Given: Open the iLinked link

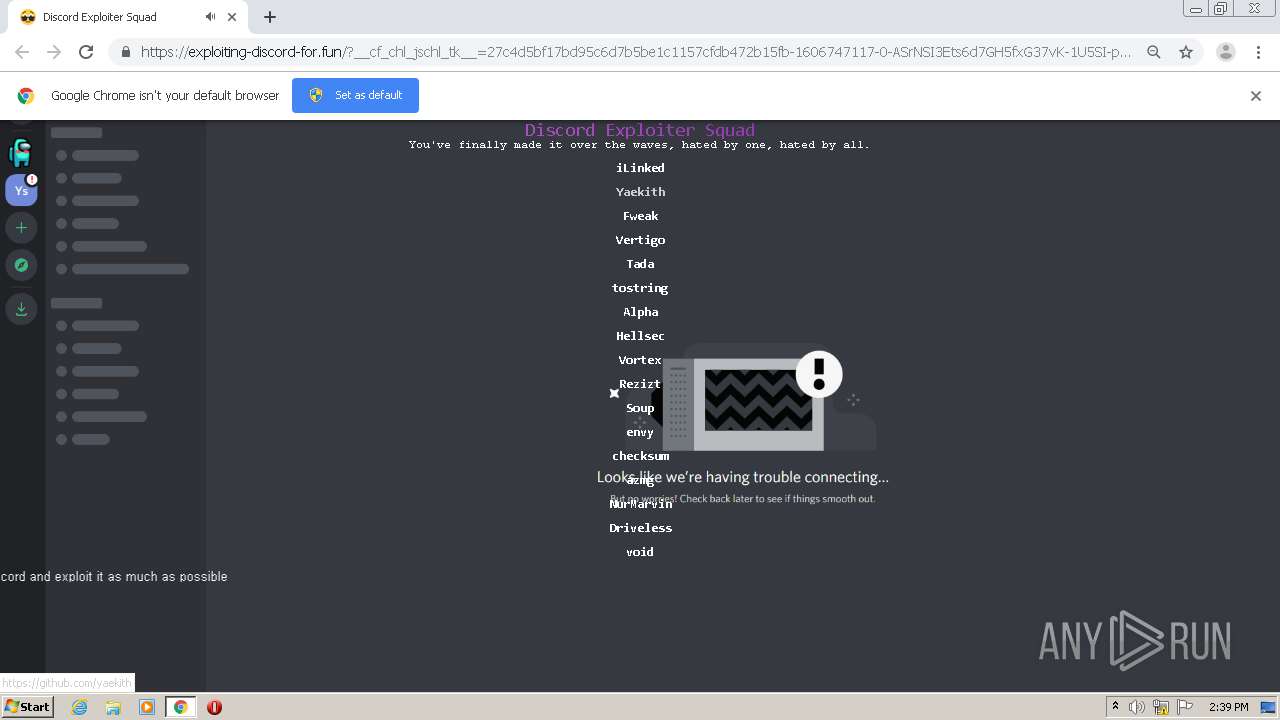Looking at the screenshot, I should click(x=640, y=168).
